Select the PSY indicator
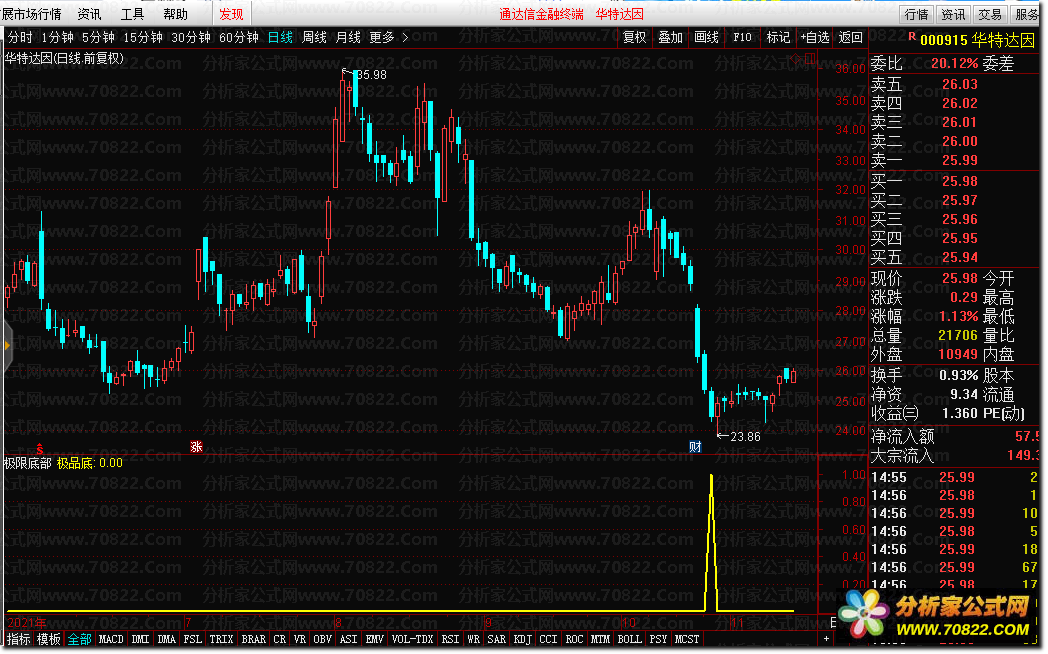This screenshot has height=654, width=1048. pos(658,639)
